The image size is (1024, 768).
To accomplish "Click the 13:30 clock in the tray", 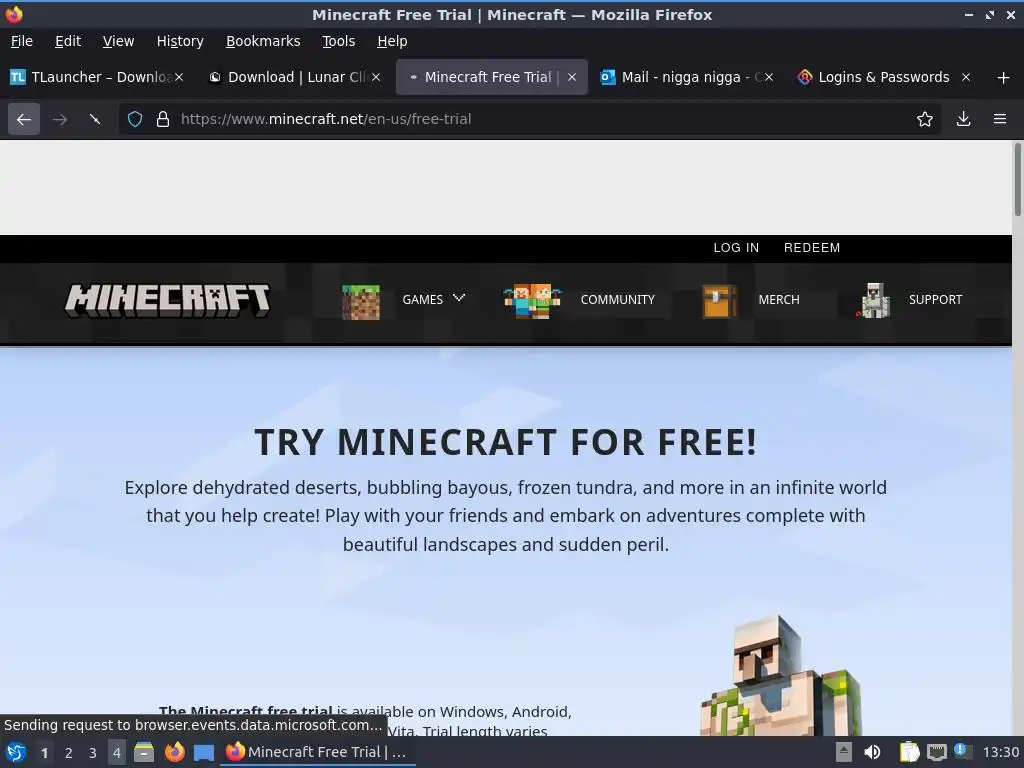I will click(x=1000, y=752).
